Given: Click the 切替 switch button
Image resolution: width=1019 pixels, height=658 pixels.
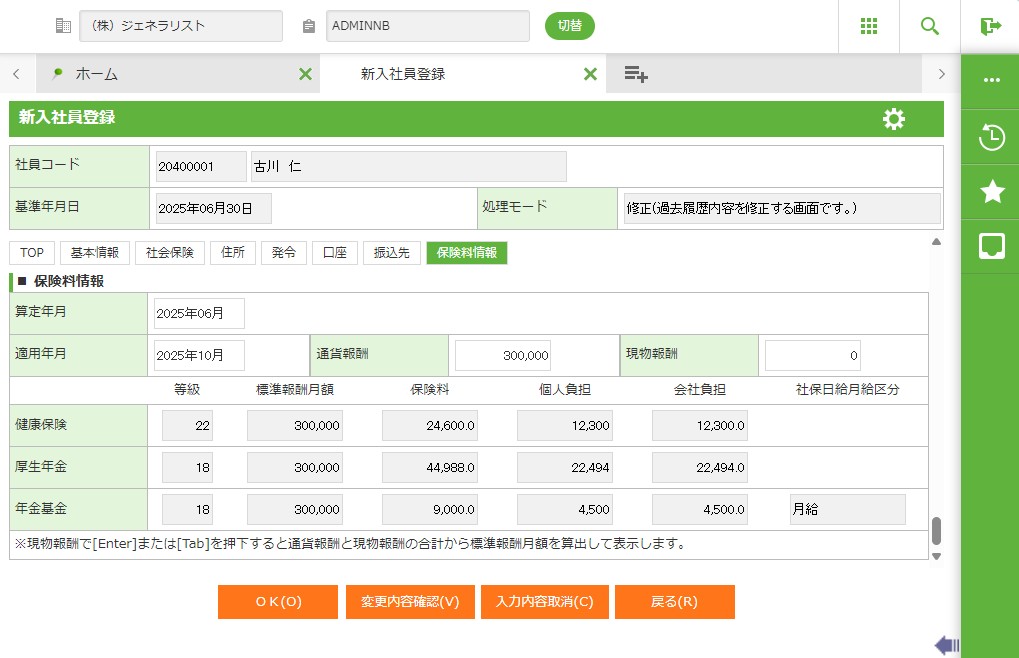Looking at the screenshot, I should click(x=569, y=26).
